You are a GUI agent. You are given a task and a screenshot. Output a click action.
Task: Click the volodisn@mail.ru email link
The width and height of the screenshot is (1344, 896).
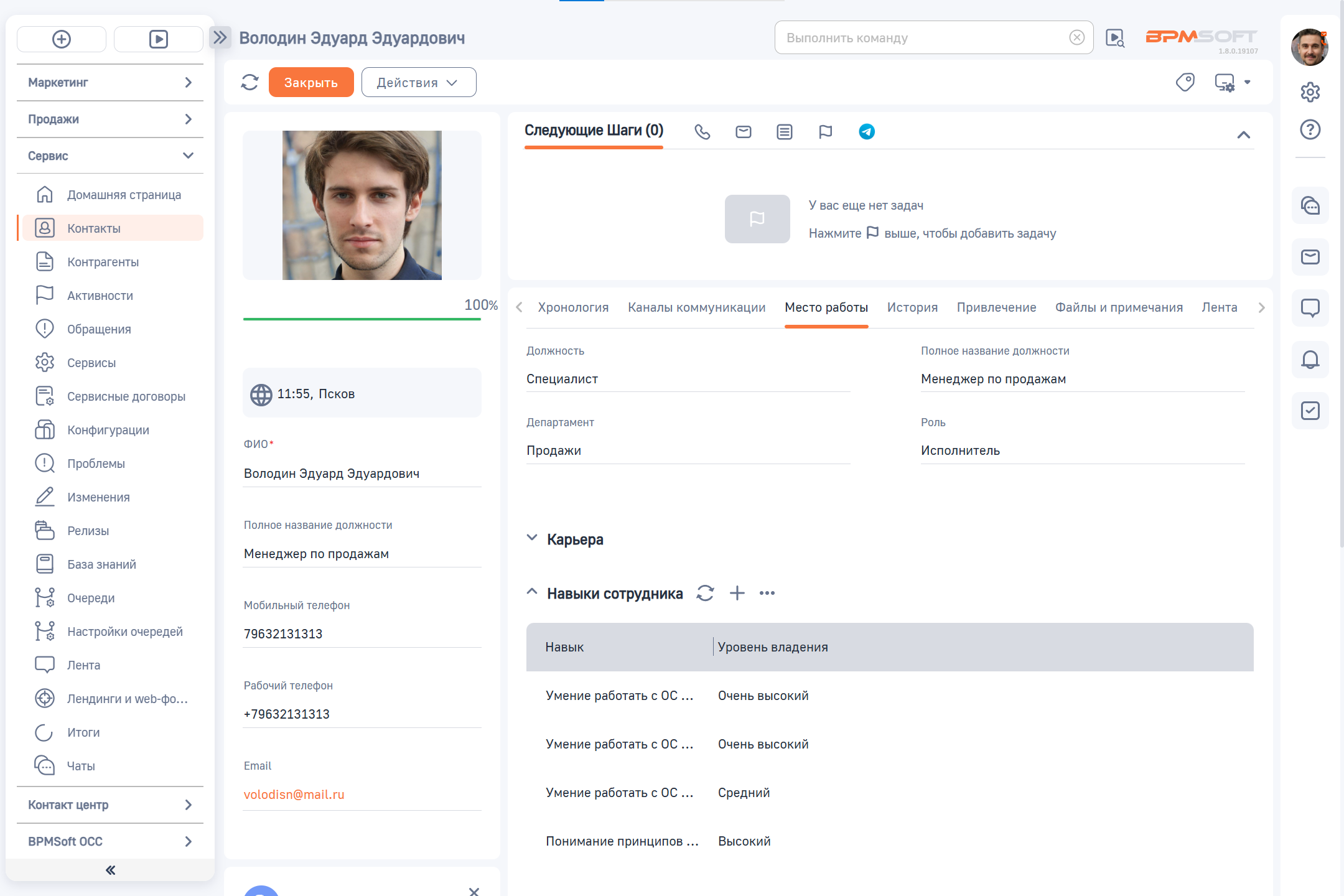tap(294, 795)
